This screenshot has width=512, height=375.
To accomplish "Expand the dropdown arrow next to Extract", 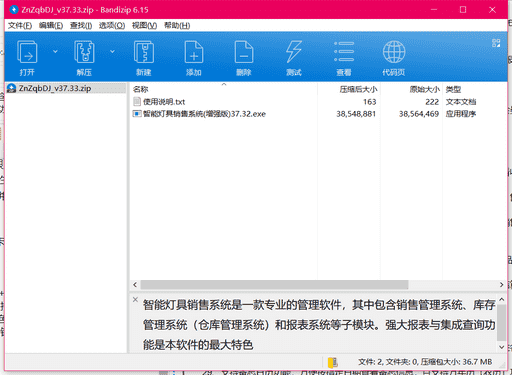I will pos(112,51).
